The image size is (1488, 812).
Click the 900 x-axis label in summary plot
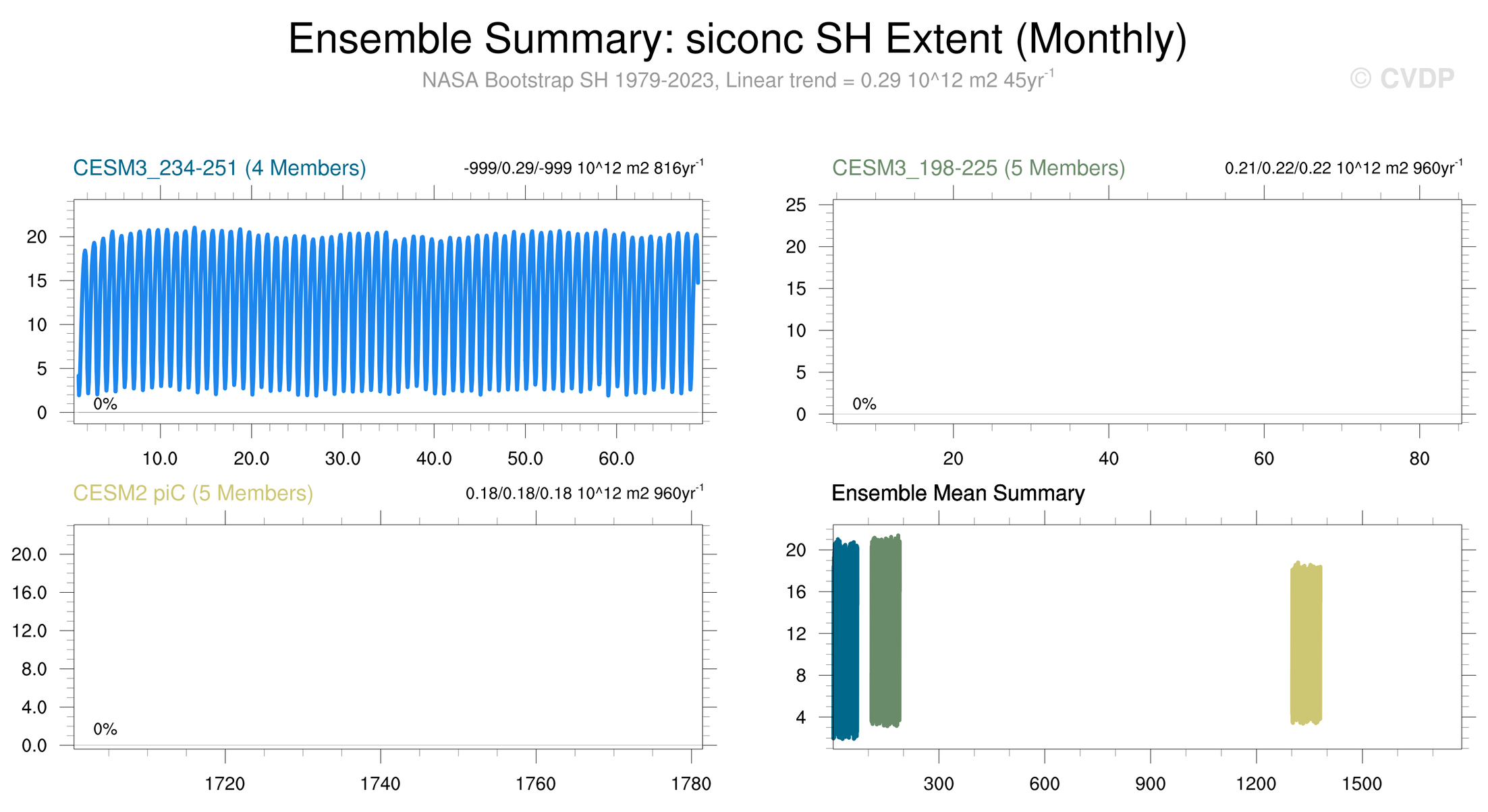1149,784
